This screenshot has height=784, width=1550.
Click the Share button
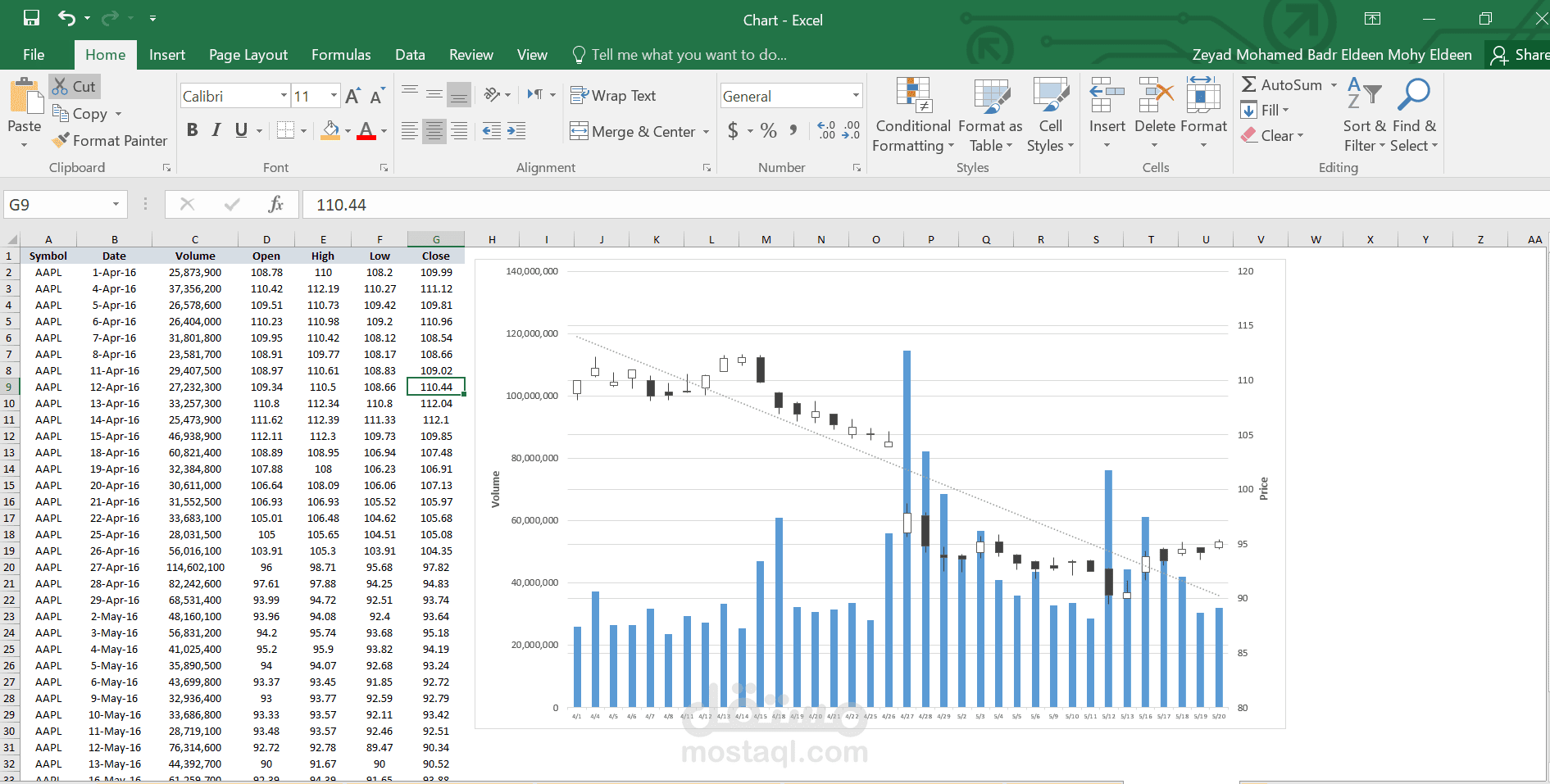tap(1519, 55)
